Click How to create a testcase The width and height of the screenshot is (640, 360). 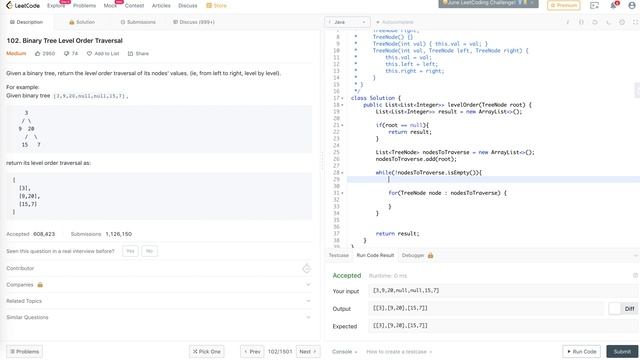pos(399,351)
